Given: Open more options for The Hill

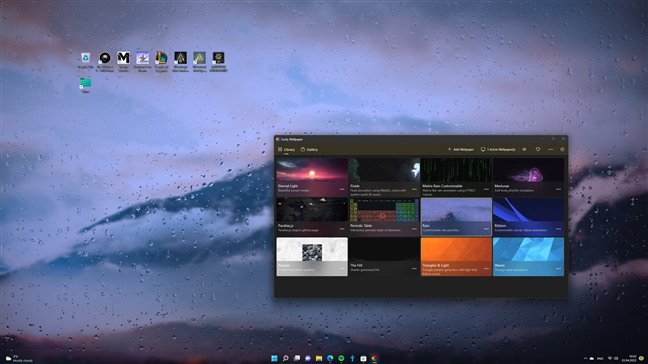Looking at the screenshot, I should coord(414,269).
